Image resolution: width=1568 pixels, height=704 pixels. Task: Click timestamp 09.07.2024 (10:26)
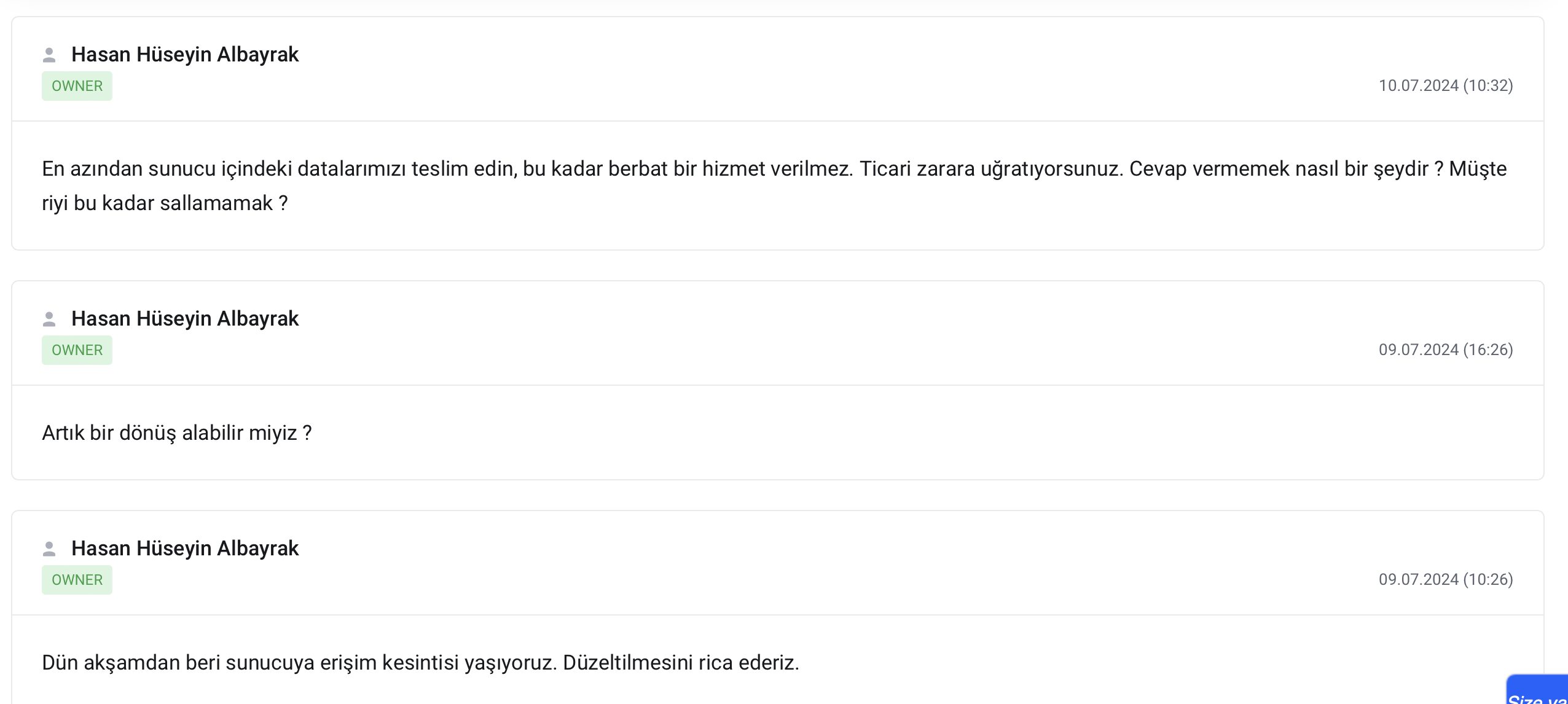(1446, 579)
